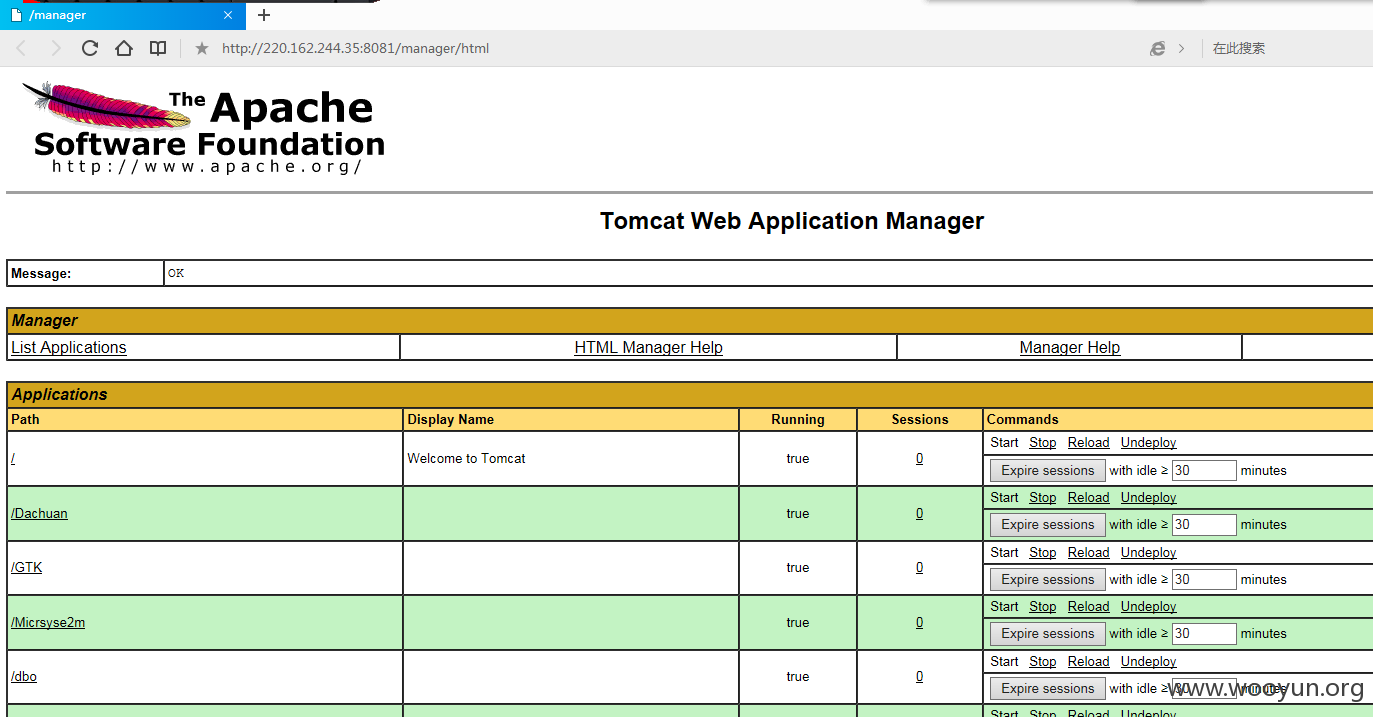The width and height of the screenshot is (1373, 717).
Task: Stop the root / application
Action: point(1043,442)
